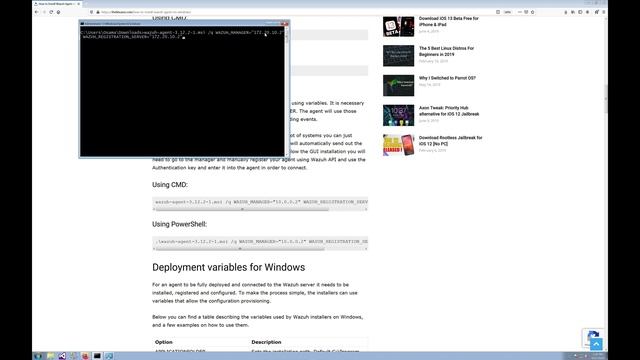Click the 'Description' table column header
Image resolution: width=640 pixels, height=360 pixels.
(x=266, y=342)
